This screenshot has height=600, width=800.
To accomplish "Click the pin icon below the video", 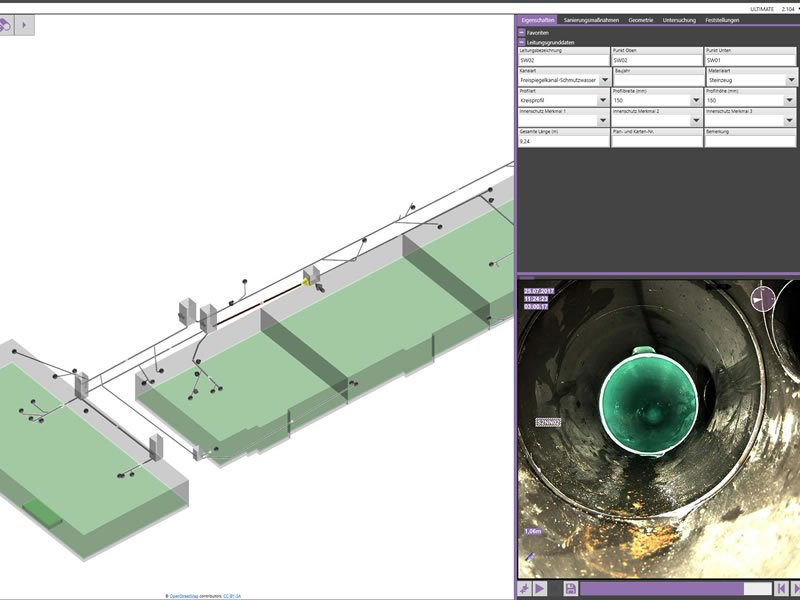I will [x=524, y=589].
